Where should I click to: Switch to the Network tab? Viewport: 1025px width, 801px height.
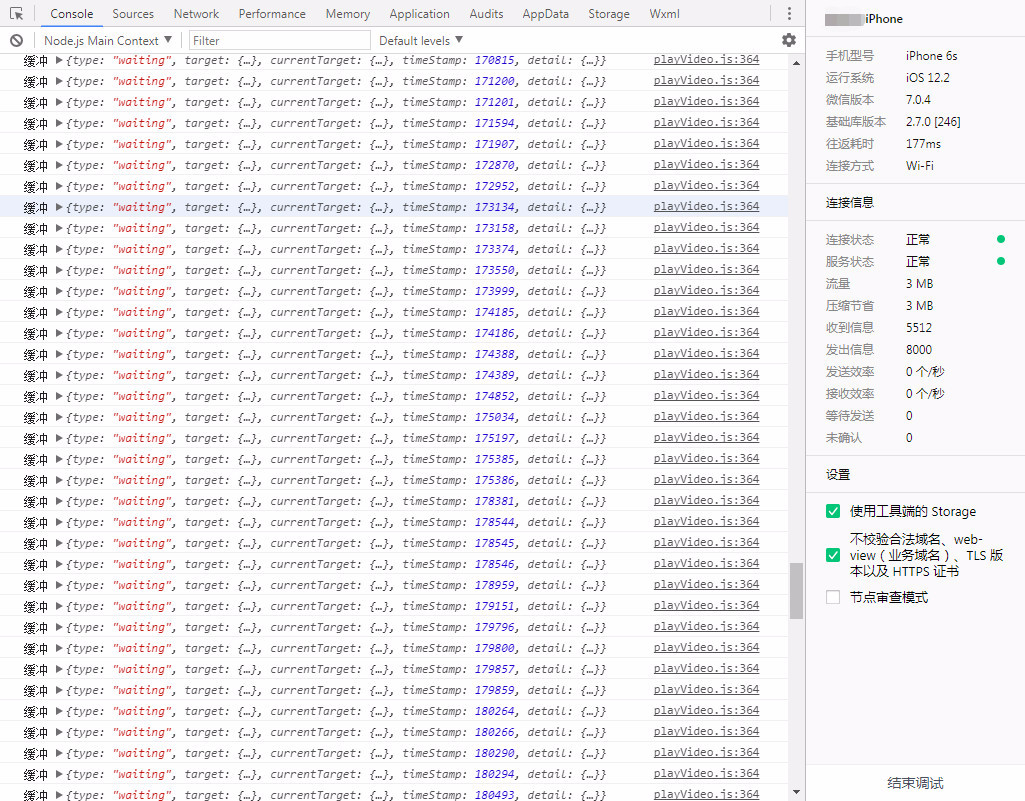tap(196, 14)
